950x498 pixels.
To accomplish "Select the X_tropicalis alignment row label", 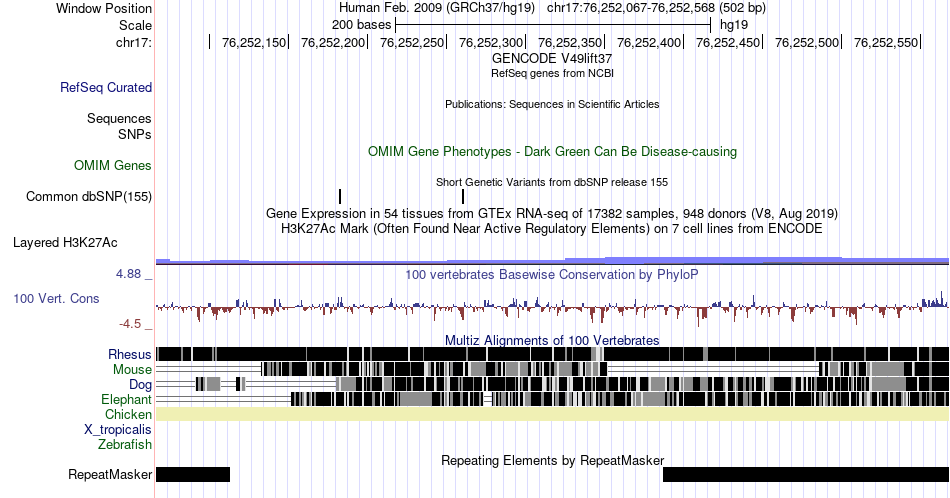I will click(x=118, y=430).
